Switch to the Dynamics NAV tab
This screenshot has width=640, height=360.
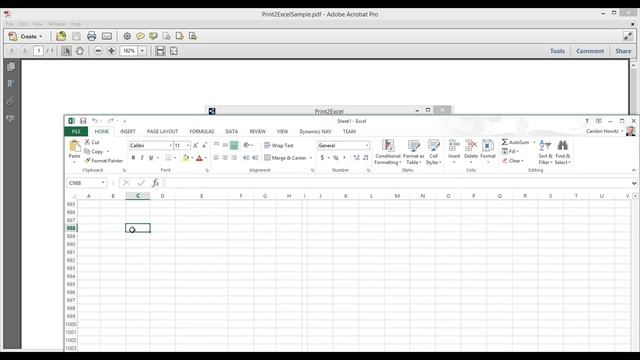(315, 131)
